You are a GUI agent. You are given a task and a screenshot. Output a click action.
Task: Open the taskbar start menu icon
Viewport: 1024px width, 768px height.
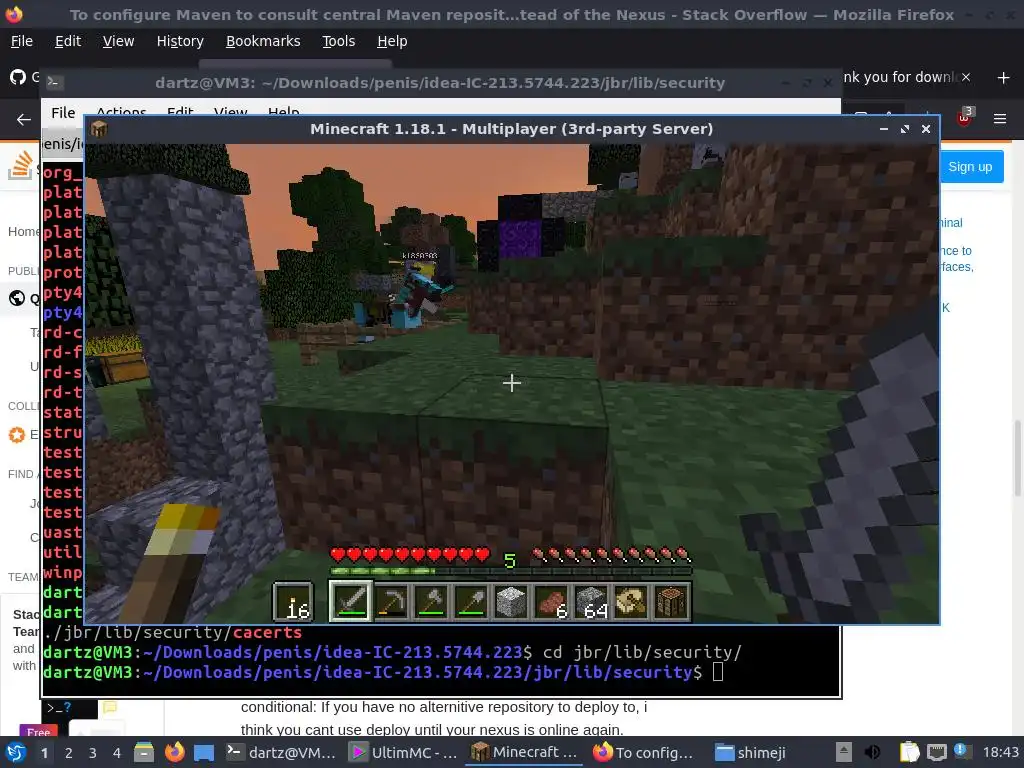tap(16, 752)
